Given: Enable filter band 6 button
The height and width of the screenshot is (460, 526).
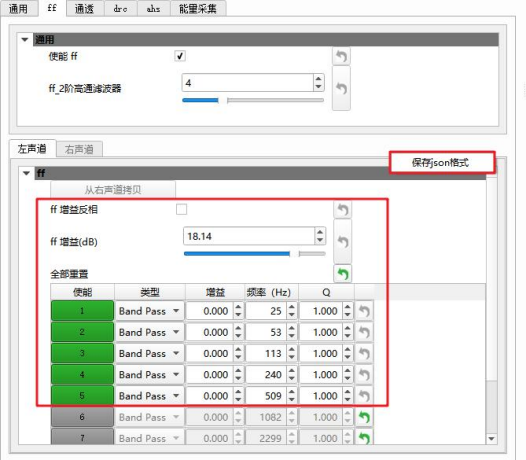Looking at the screenshot, I should 82,417.
